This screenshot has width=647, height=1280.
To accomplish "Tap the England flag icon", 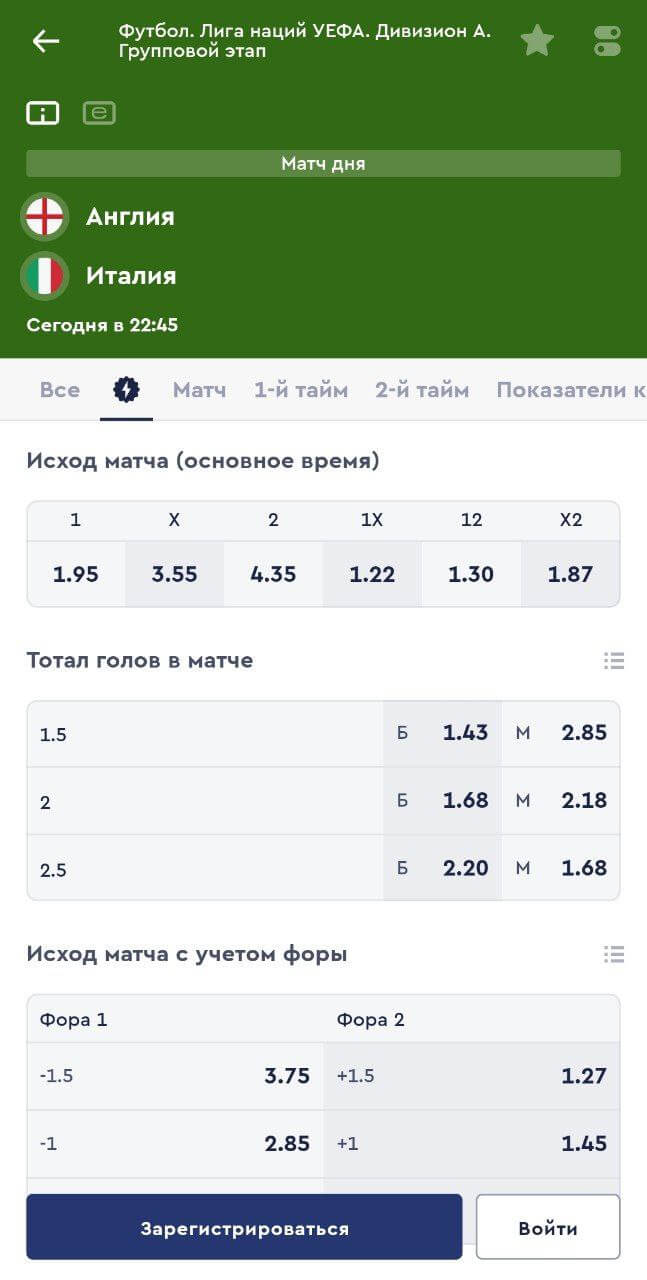I will (x=45, y=216).
